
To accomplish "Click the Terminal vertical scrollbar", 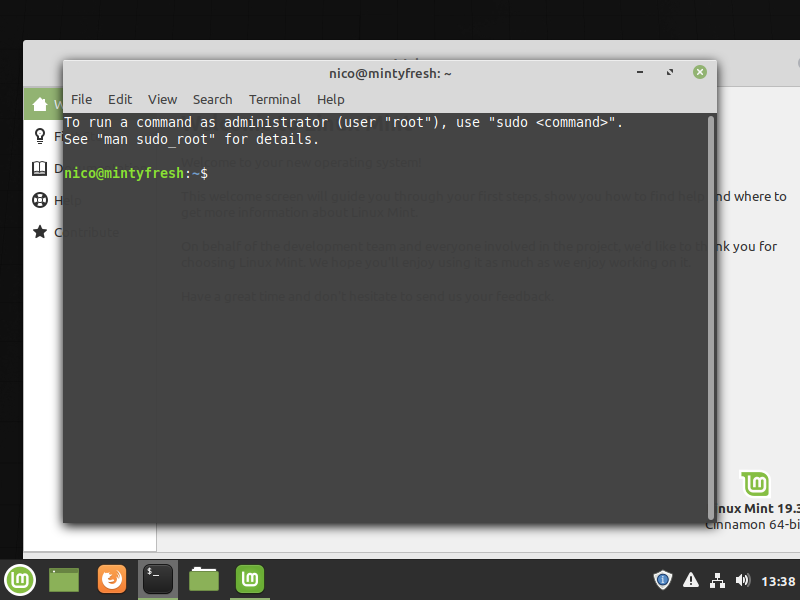I will click(x=711, y=317).
